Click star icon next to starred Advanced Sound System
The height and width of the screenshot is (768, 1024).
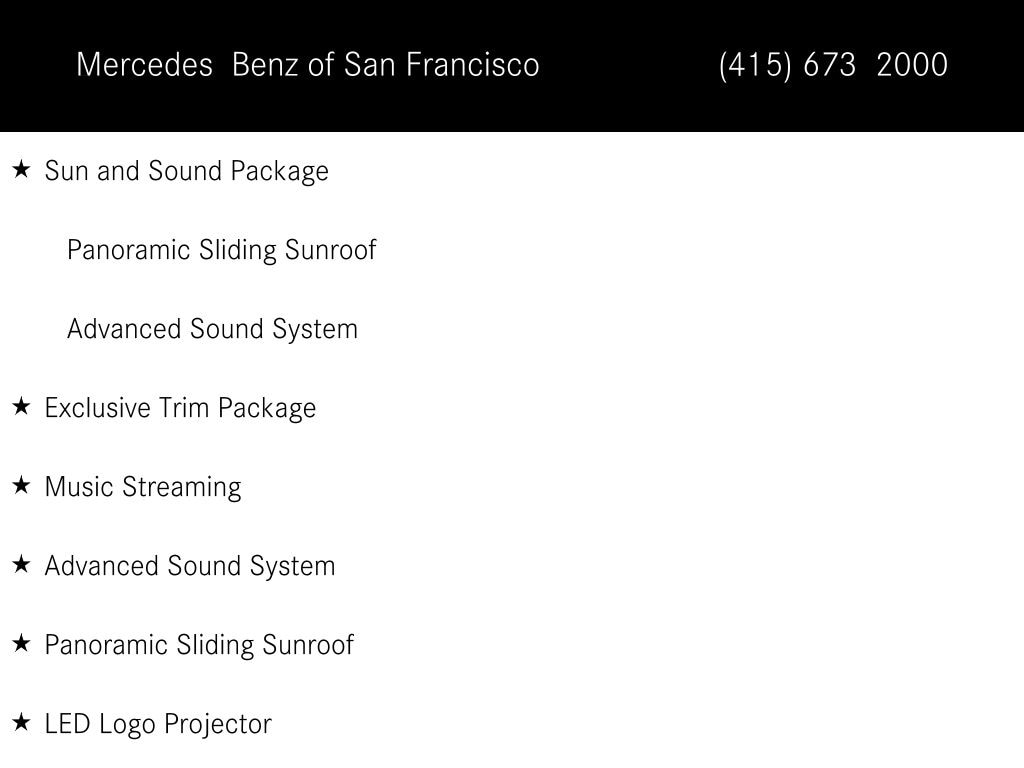click(22, 565)
